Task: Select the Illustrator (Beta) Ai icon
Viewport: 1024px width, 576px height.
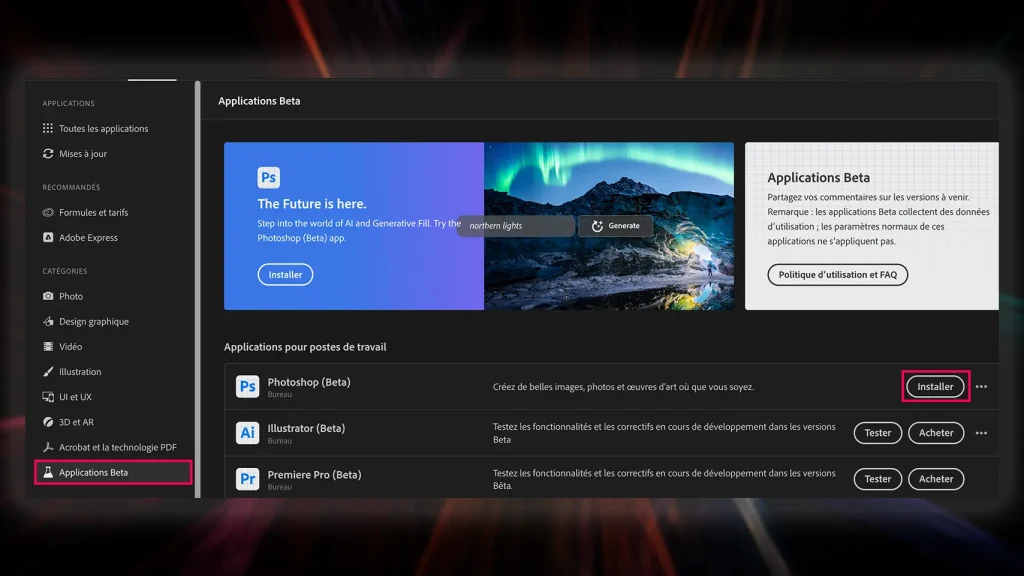Action: 247,432
